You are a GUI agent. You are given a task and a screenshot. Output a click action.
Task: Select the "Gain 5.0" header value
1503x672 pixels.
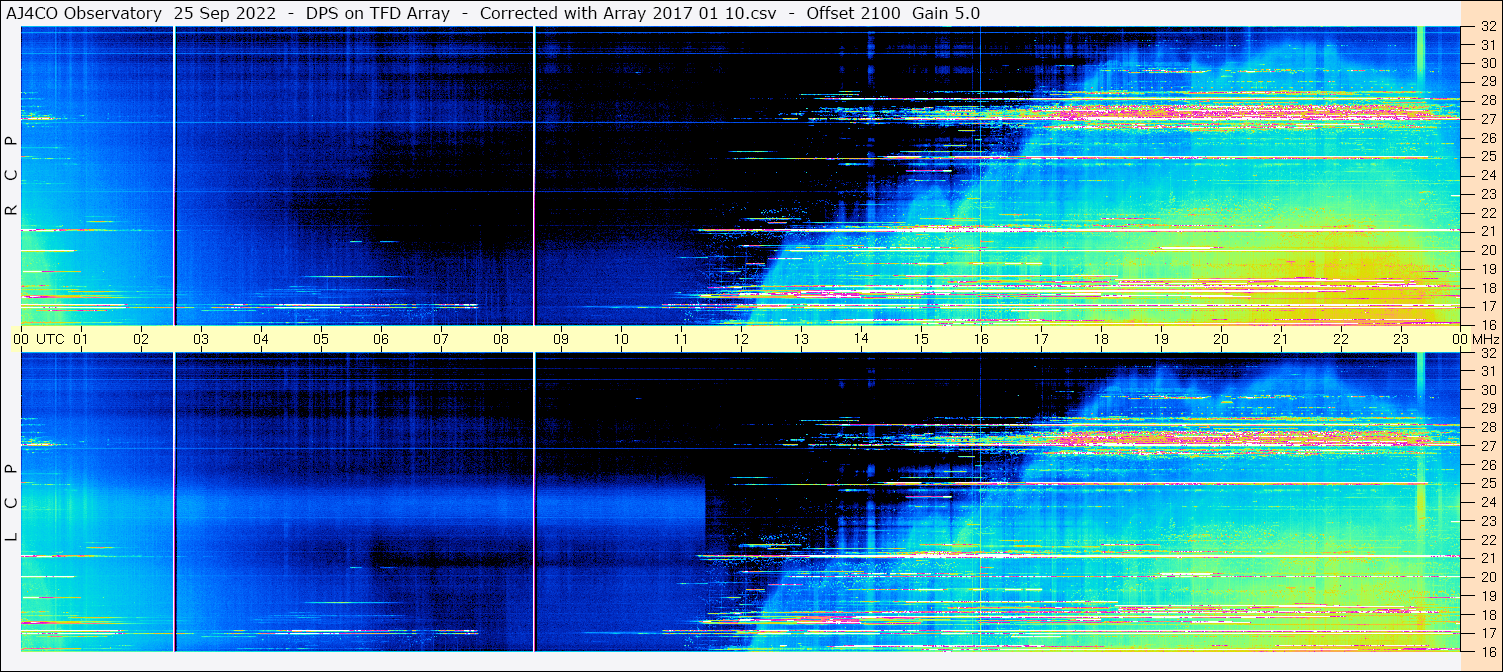tap(946, 13)
